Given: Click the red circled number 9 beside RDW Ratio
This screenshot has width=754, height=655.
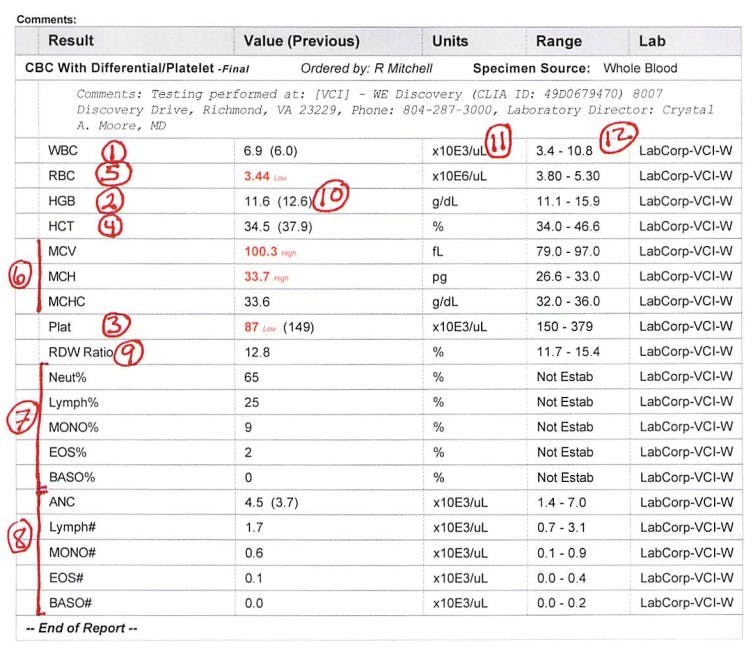Looking at the screenshot, I should tap(128, 353).
